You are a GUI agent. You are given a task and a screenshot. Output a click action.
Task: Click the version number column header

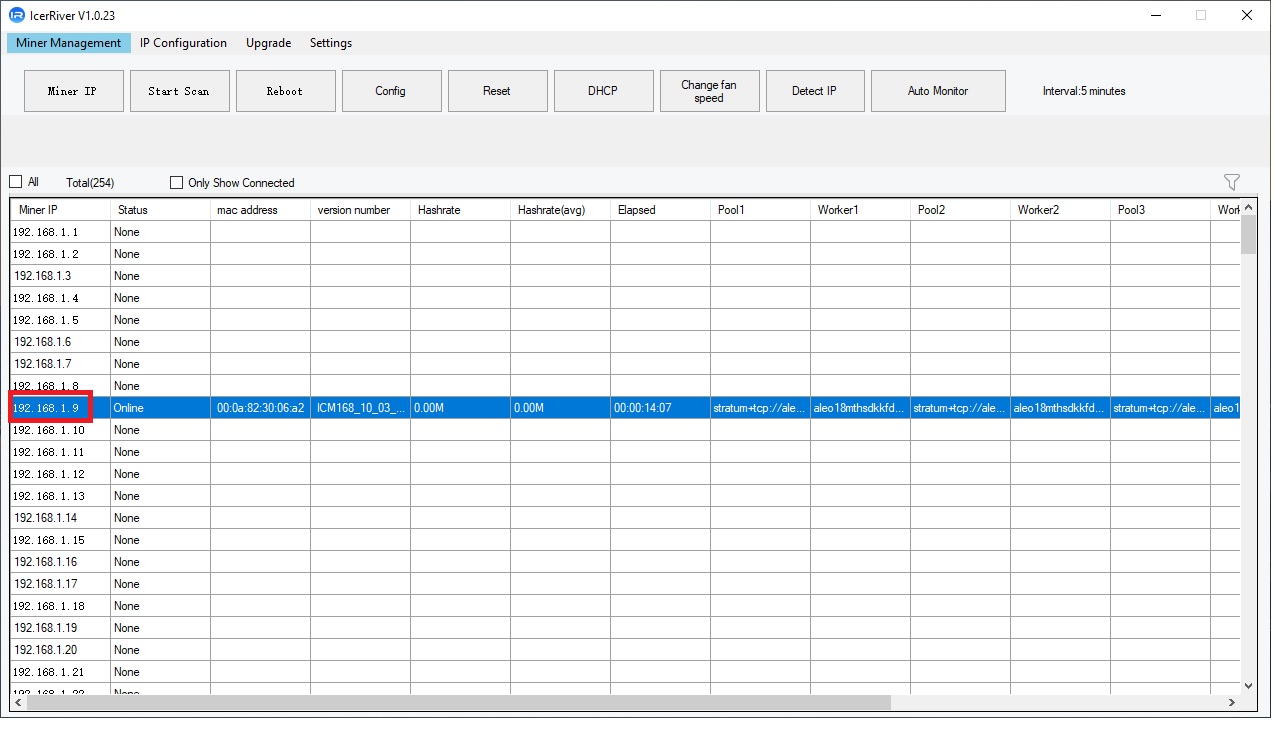361,210
